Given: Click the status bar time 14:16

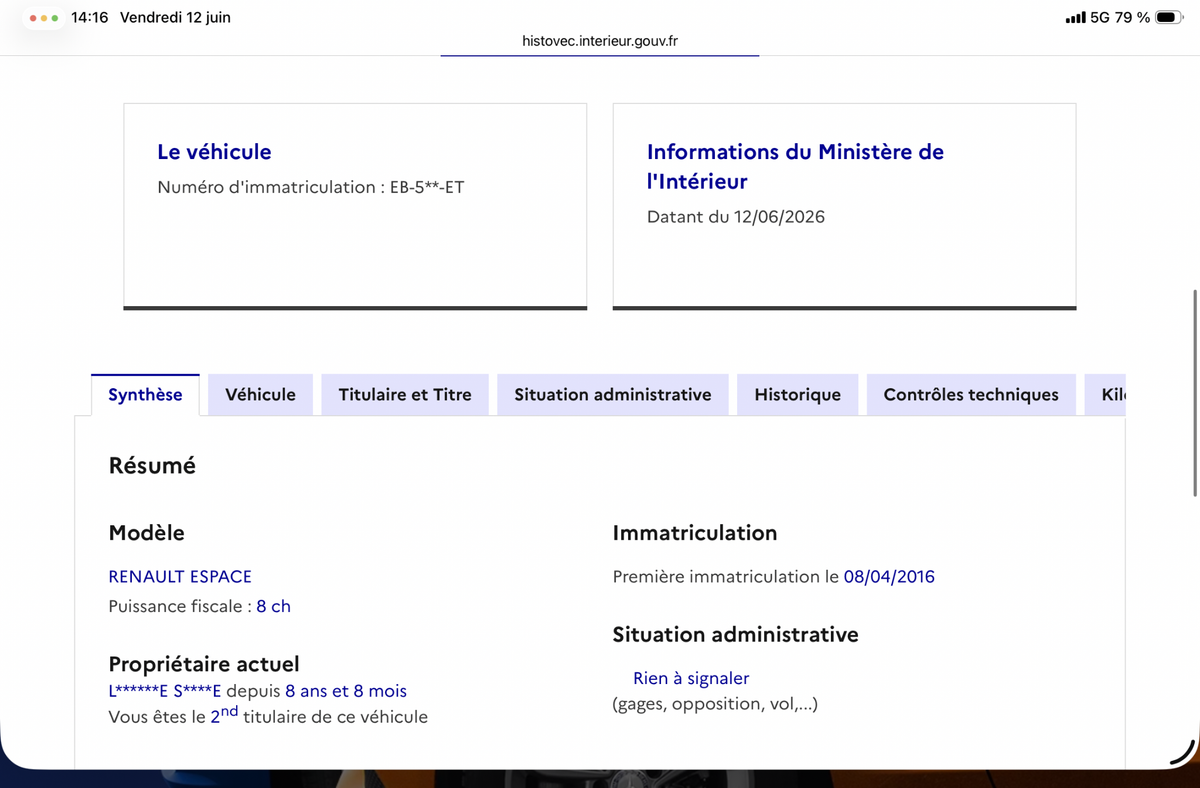Looking at the screenshot, I should click(x=90, y=17).
